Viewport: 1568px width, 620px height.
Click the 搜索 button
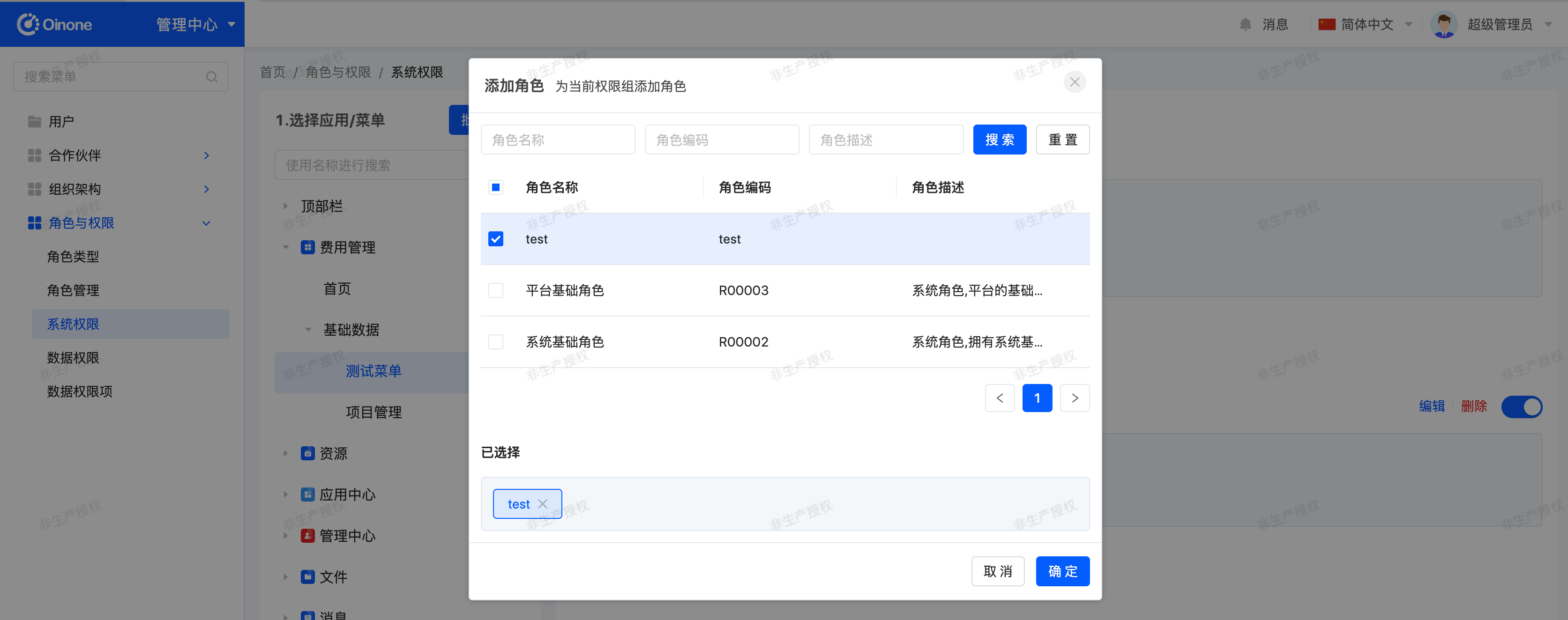pos(999,140)
